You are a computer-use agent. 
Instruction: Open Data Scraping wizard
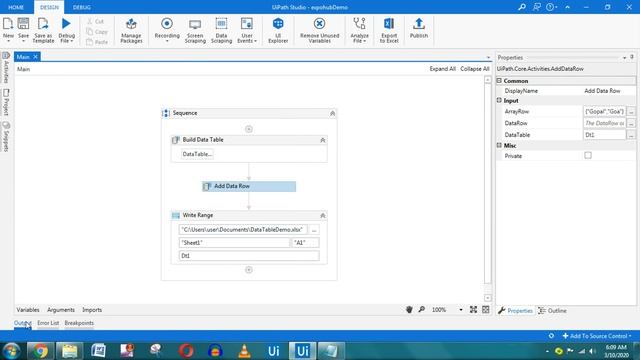click(221, 30)
